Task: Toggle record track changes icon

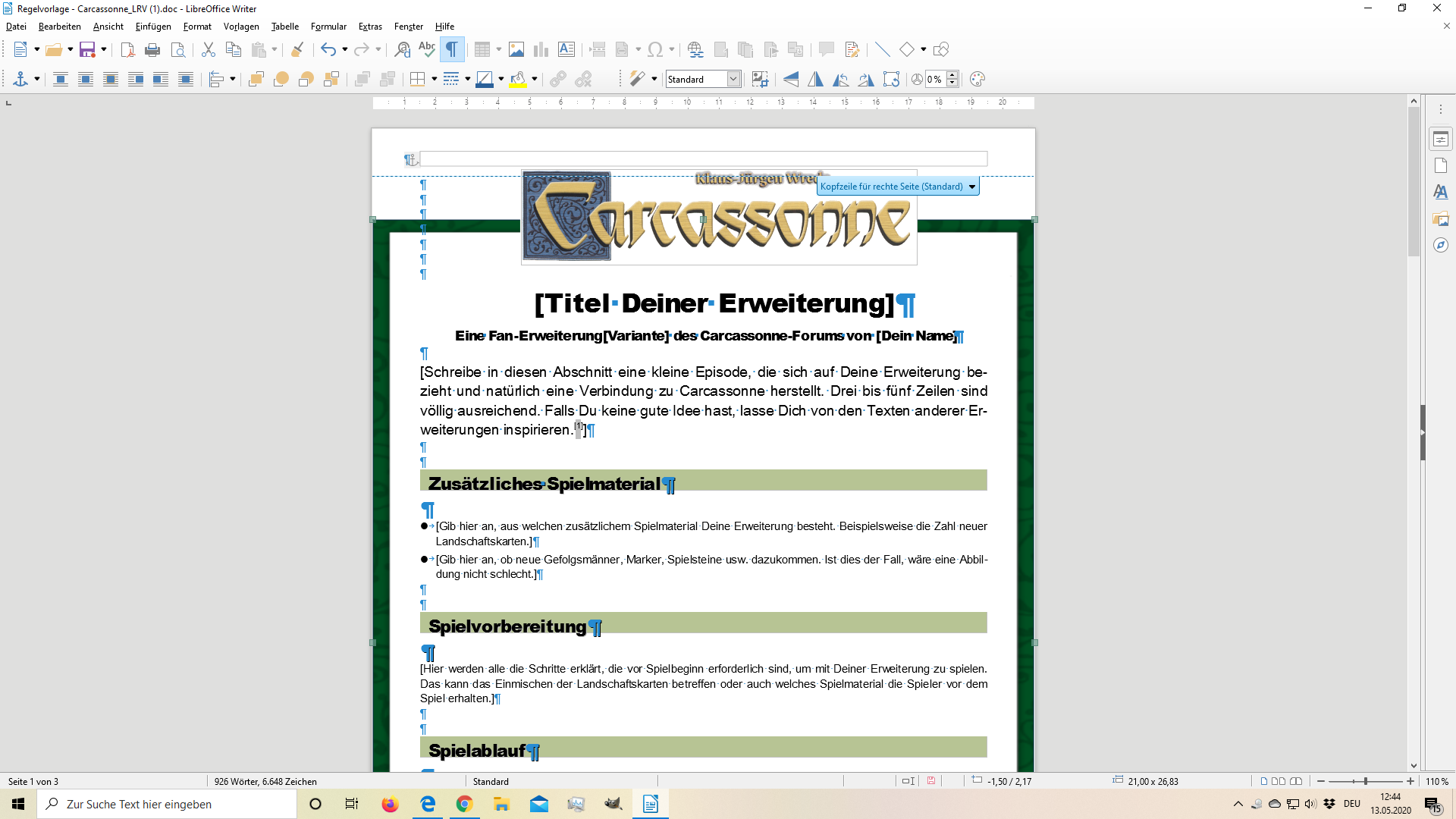Action: click(x=852, y=50)
